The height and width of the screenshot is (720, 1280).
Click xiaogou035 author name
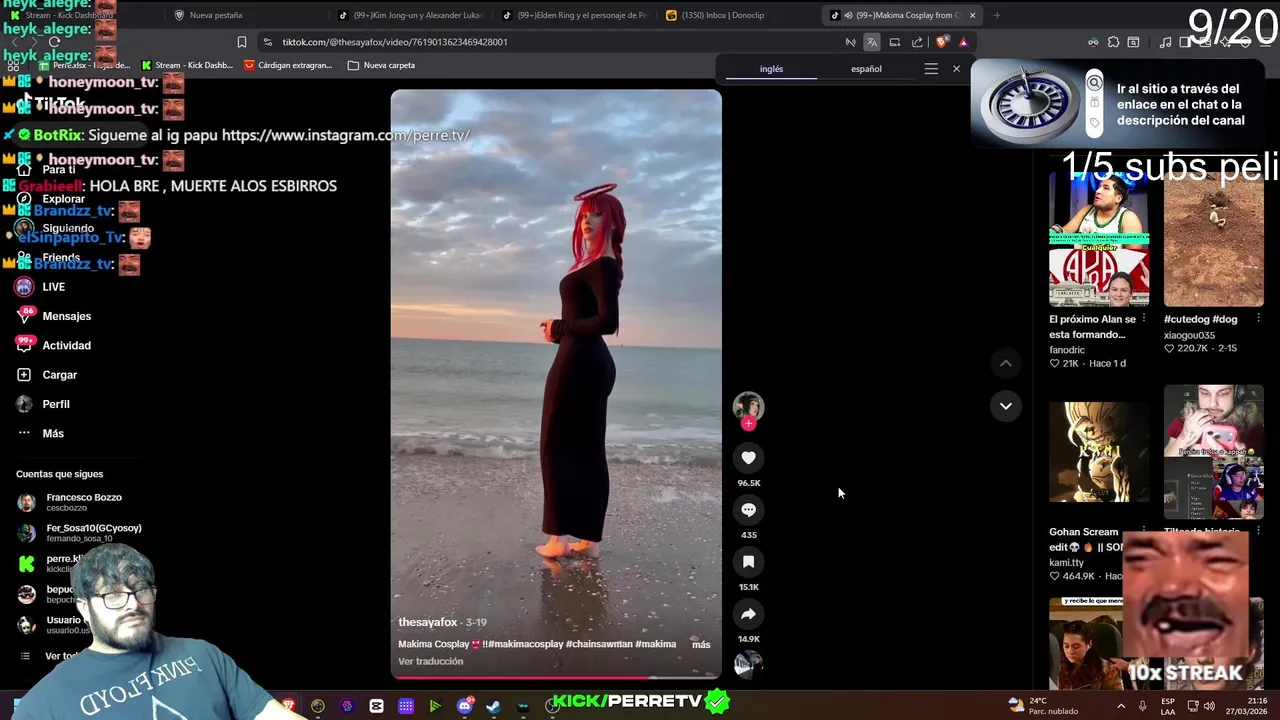[x=1189, y=335]
